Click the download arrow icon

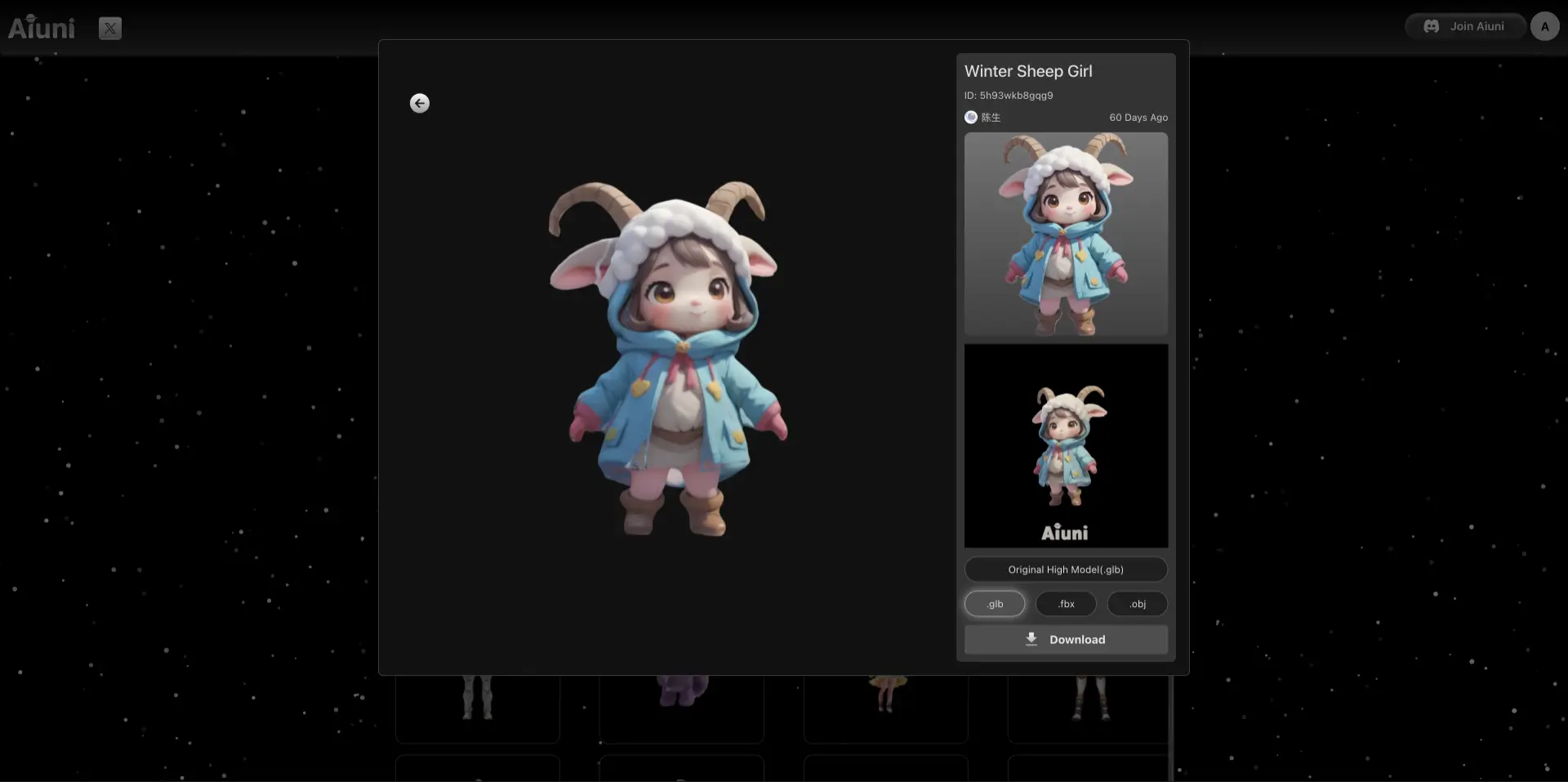1031,639
